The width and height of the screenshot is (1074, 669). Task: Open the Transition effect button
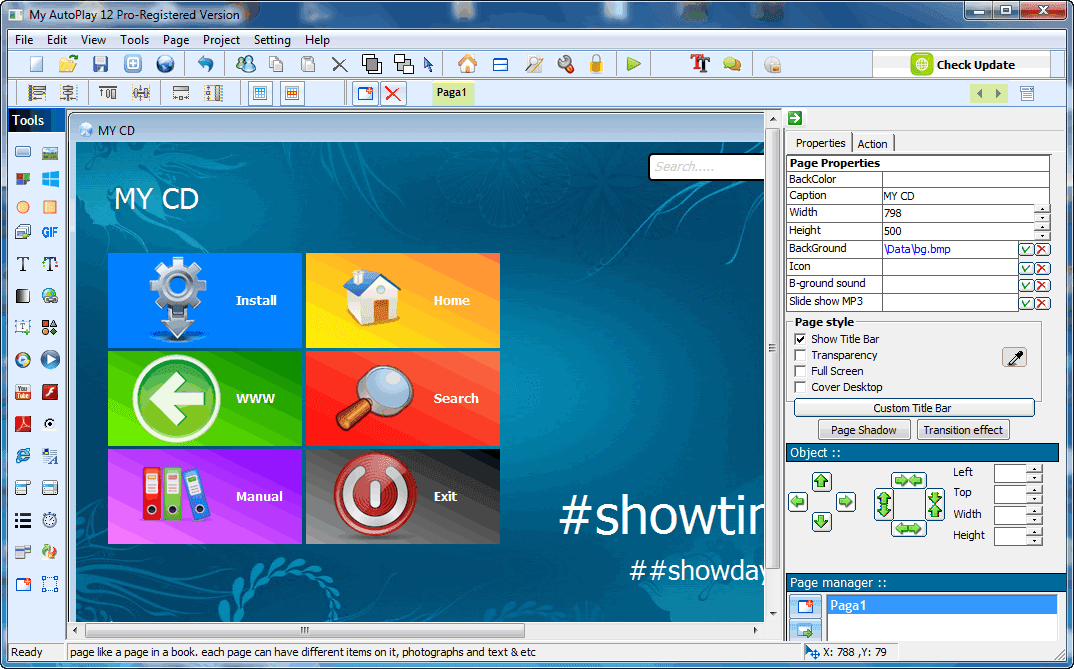coord(962,430)
